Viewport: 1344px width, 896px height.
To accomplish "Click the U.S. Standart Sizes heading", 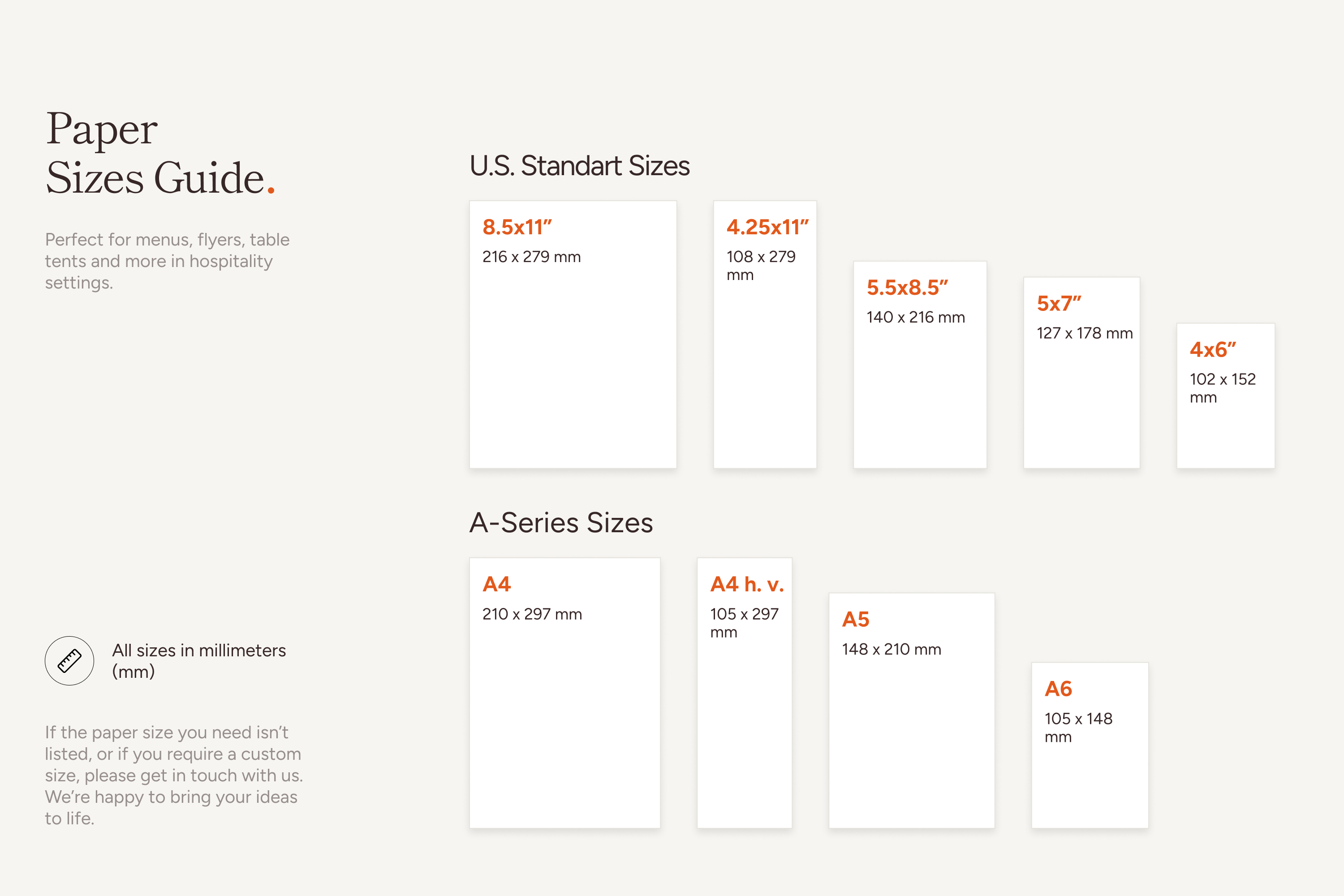I will pos(579,166).
